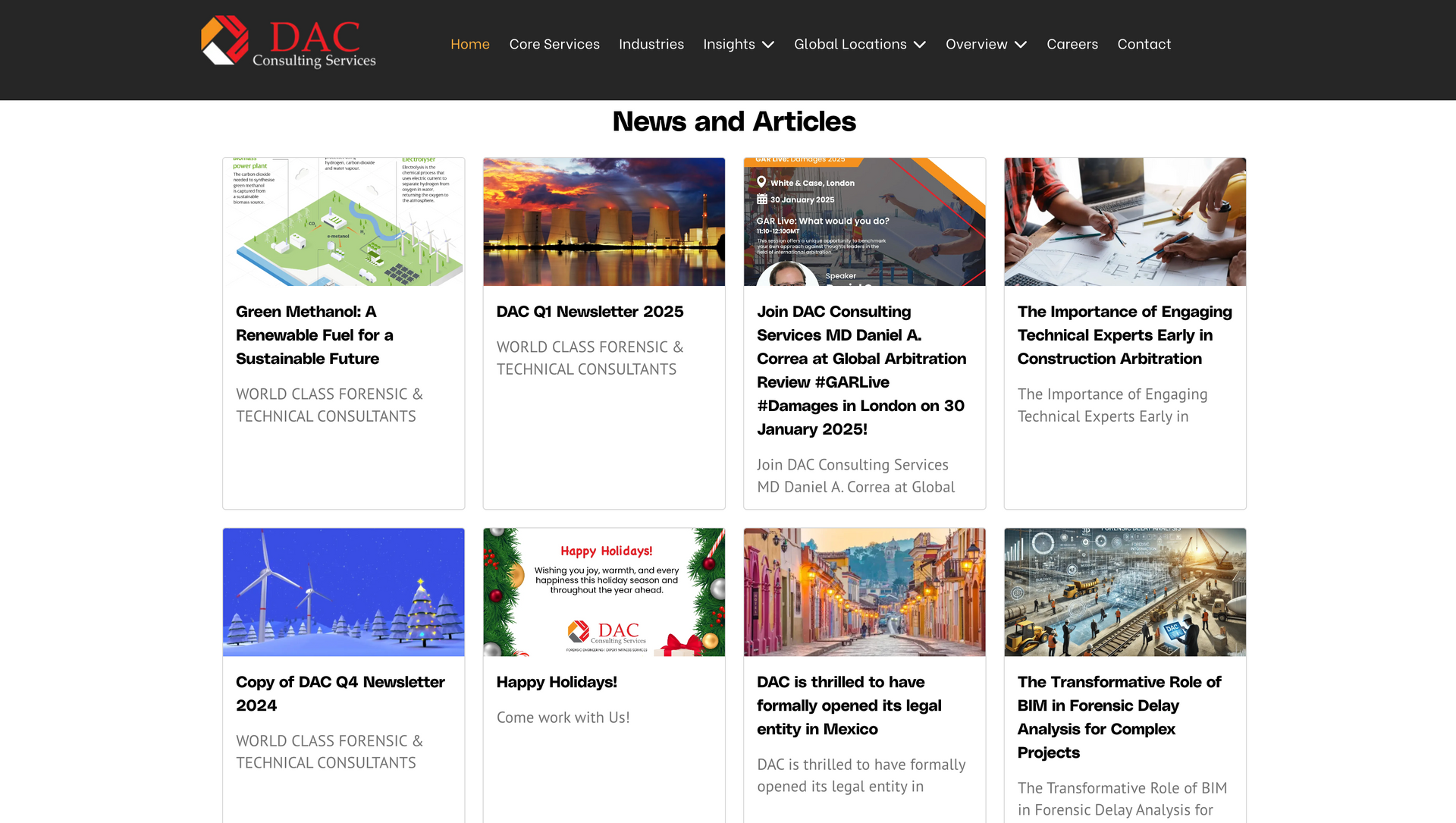Open the wind turbine winter thumbnail
The height and width of the screenshot is (823, 1456).
click(343, 592)
